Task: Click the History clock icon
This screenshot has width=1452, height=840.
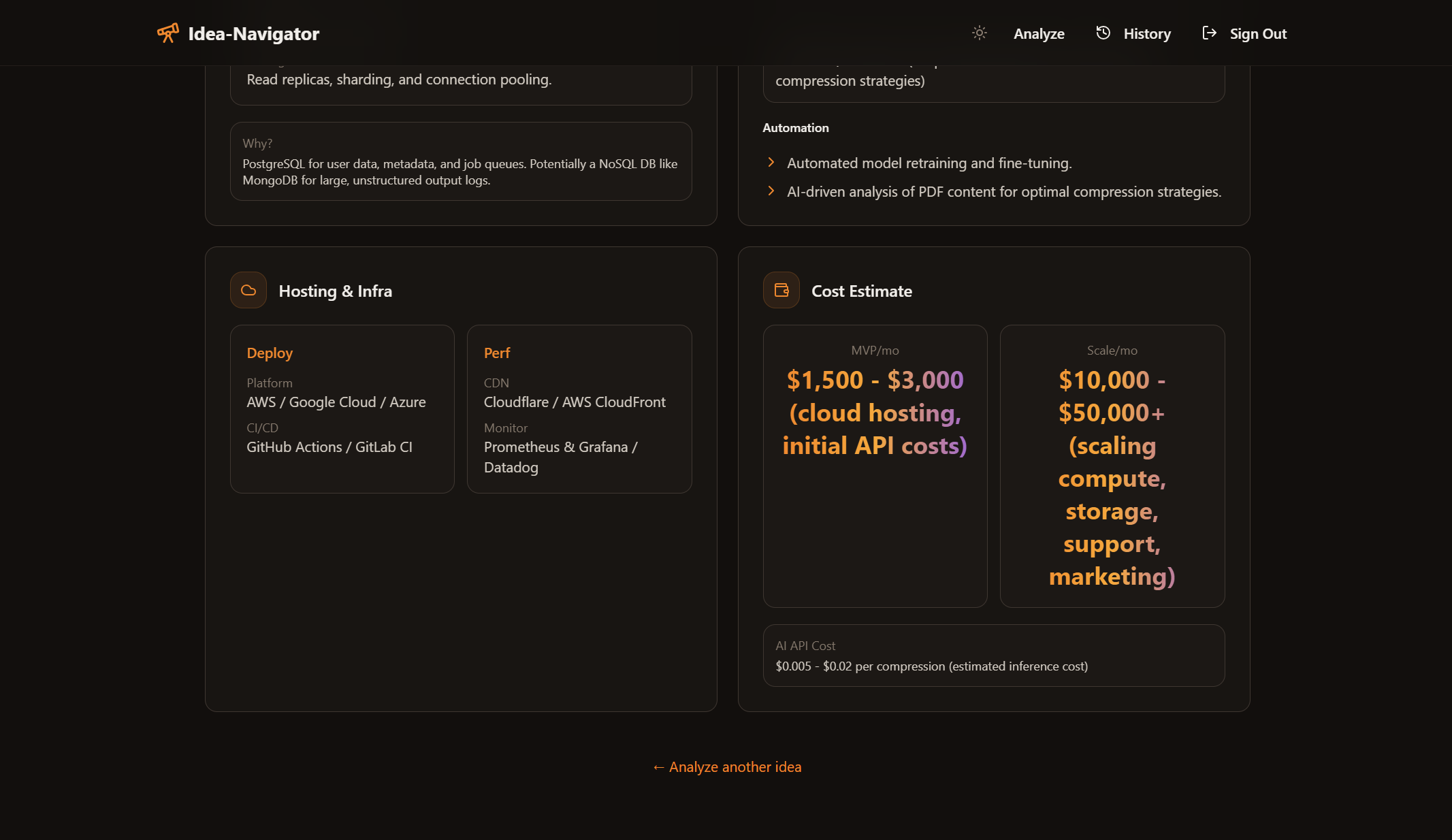Action: click(x=1103, y=33)
